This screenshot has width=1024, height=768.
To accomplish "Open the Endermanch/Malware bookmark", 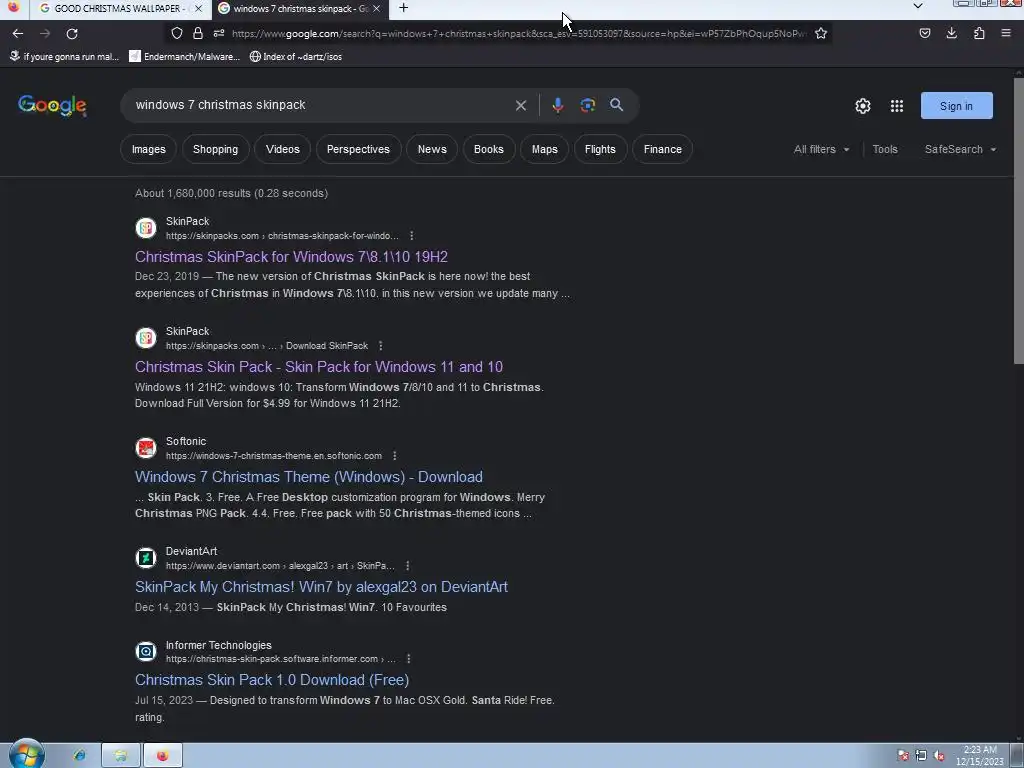I will click(x=185, y=57).
